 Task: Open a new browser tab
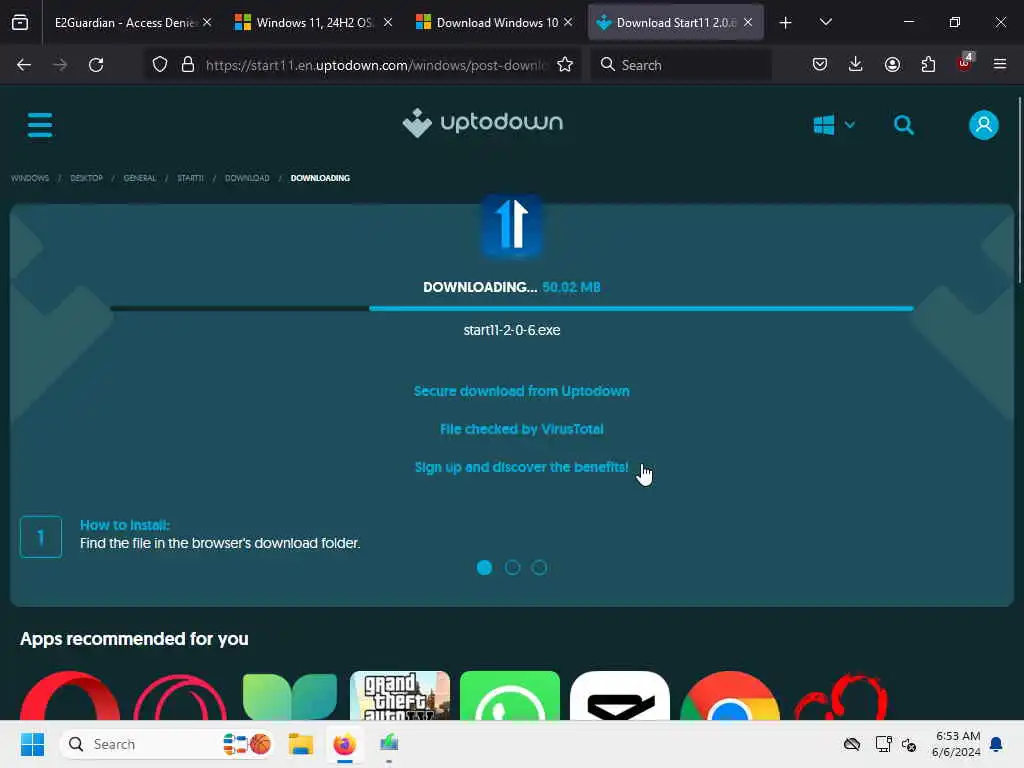[x=786, y=23]
